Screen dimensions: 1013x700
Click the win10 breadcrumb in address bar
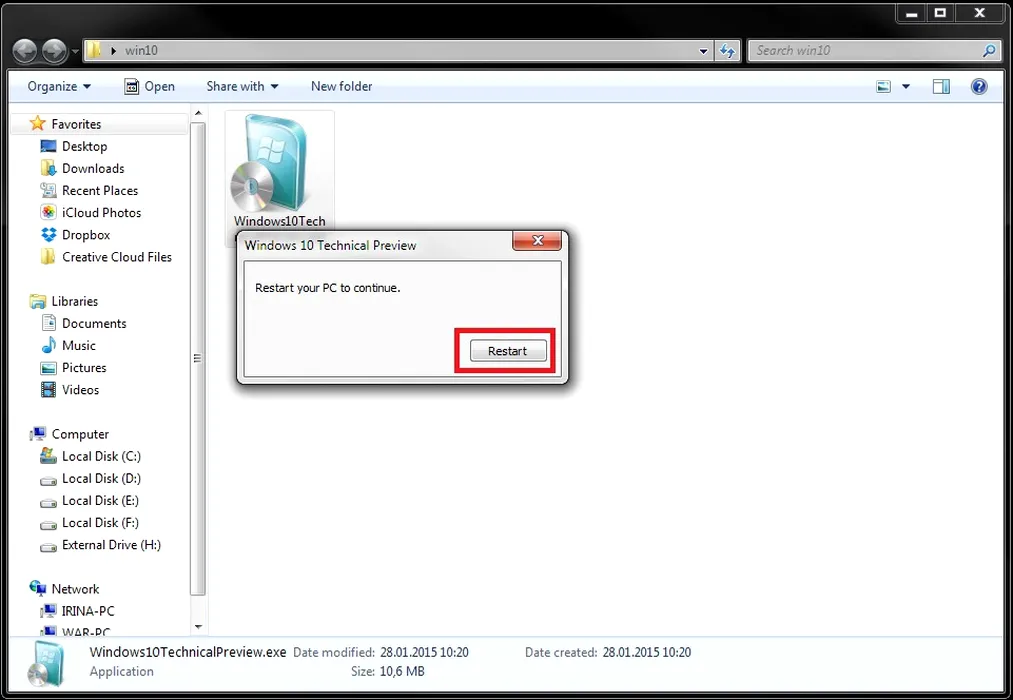141,50
